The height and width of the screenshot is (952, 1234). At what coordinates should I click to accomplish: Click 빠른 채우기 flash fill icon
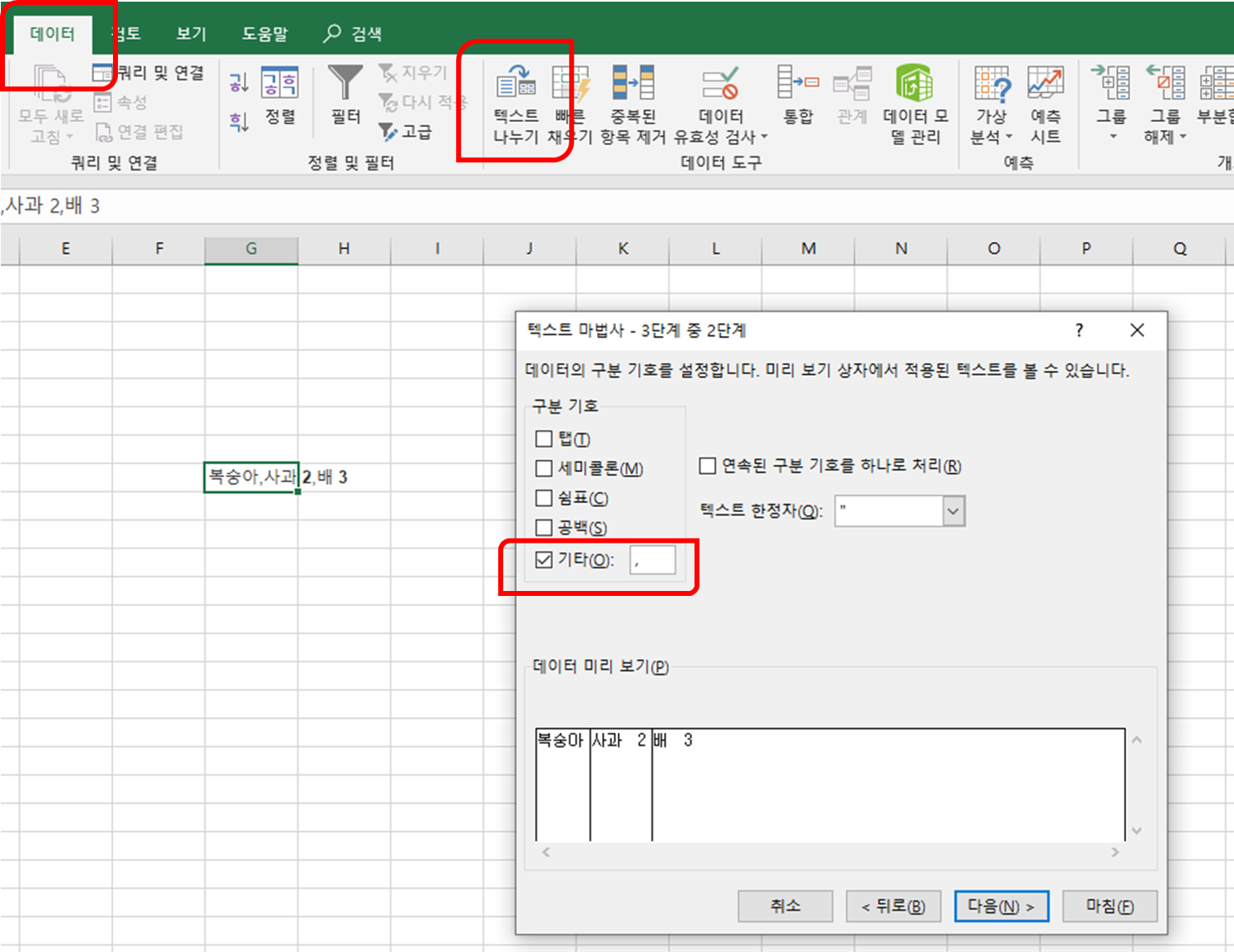[570, 105]
